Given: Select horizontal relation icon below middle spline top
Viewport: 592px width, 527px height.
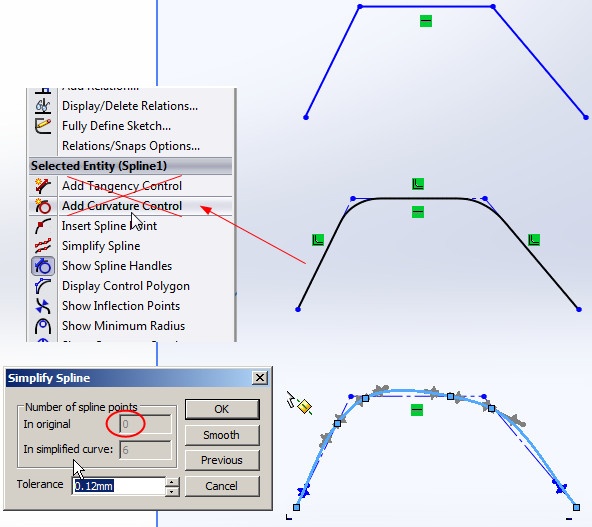Looking at the screenshot, I should point(418,212).
